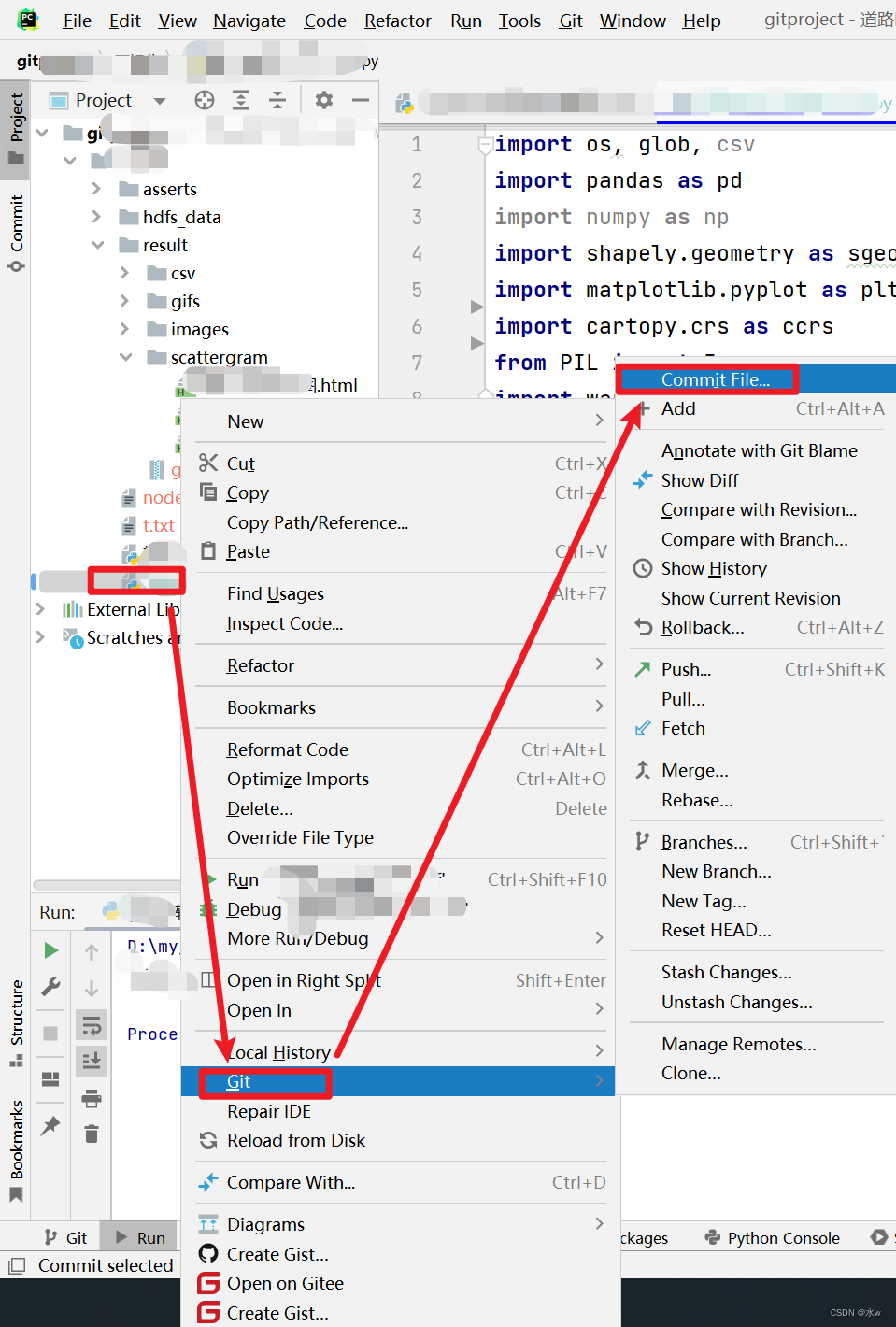The height and width of the screenshot is (1327, 896).
Task: Expand all in Project panel toolbar
Action: pyautogui.click(x=241, y=100)
